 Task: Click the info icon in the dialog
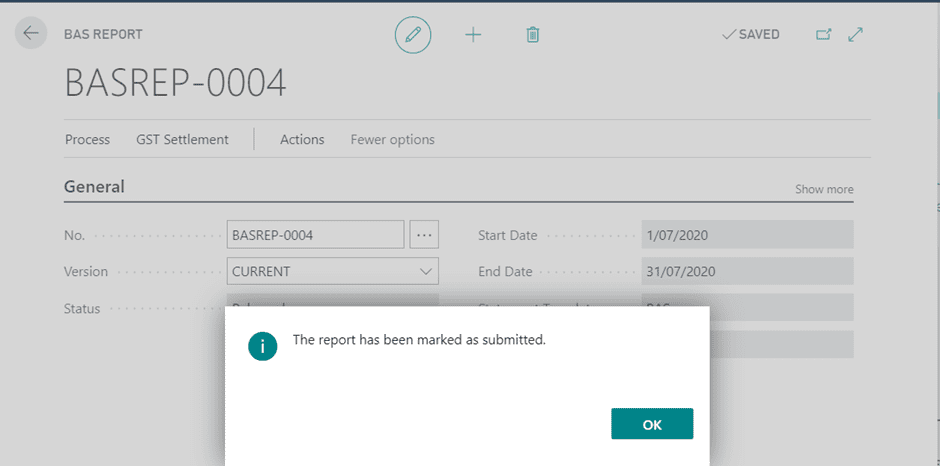pos(263,345)
